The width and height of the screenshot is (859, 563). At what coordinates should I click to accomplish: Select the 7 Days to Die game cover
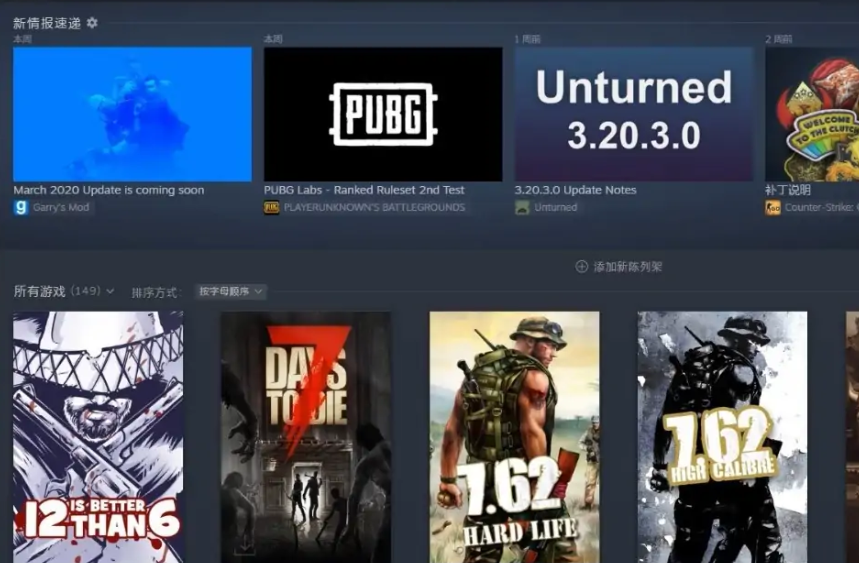point(306,437)
